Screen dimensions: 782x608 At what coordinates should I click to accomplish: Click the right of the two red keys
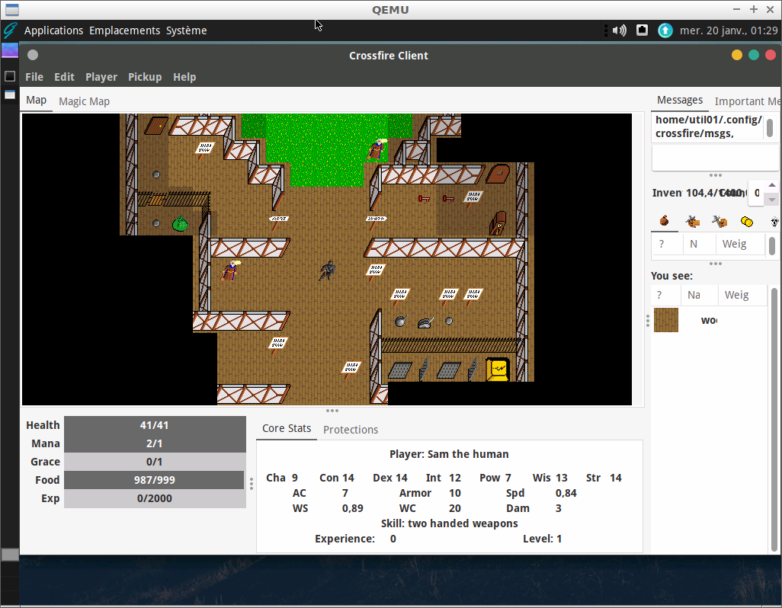tap(448, 199)
